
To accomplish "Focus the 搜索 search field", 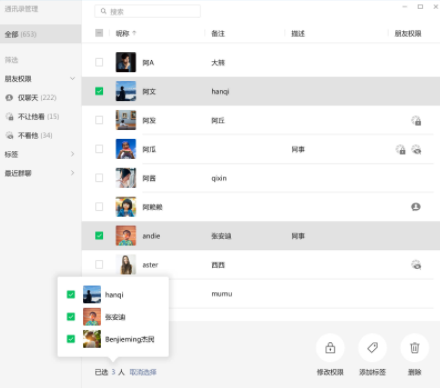I will pyautogui.click(x=147, y=11).
